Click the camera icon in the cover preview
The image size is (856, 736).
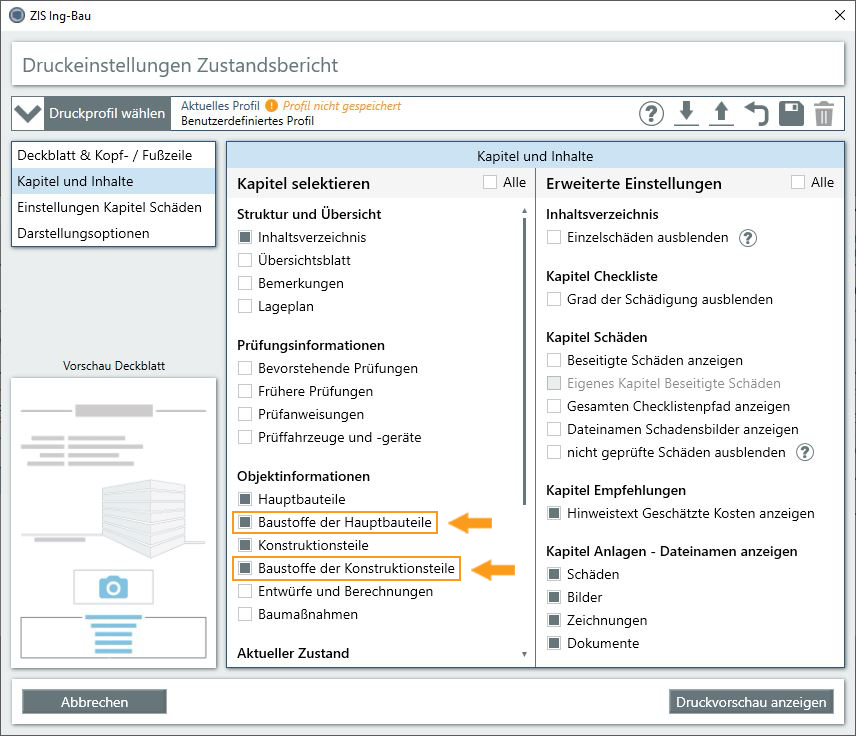[113, 587]
